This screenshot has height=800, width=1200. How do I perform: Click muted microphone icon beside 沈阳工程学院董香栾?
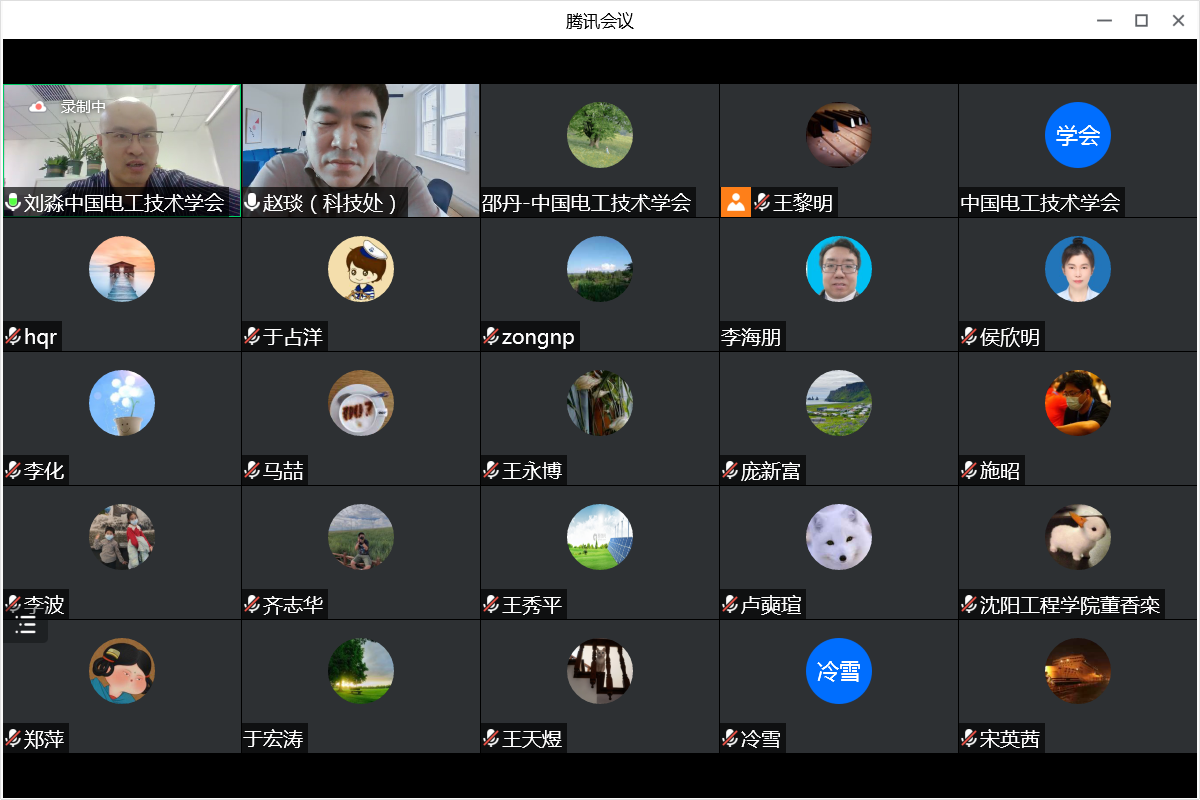pyautogui.click(x=969, y=605)
